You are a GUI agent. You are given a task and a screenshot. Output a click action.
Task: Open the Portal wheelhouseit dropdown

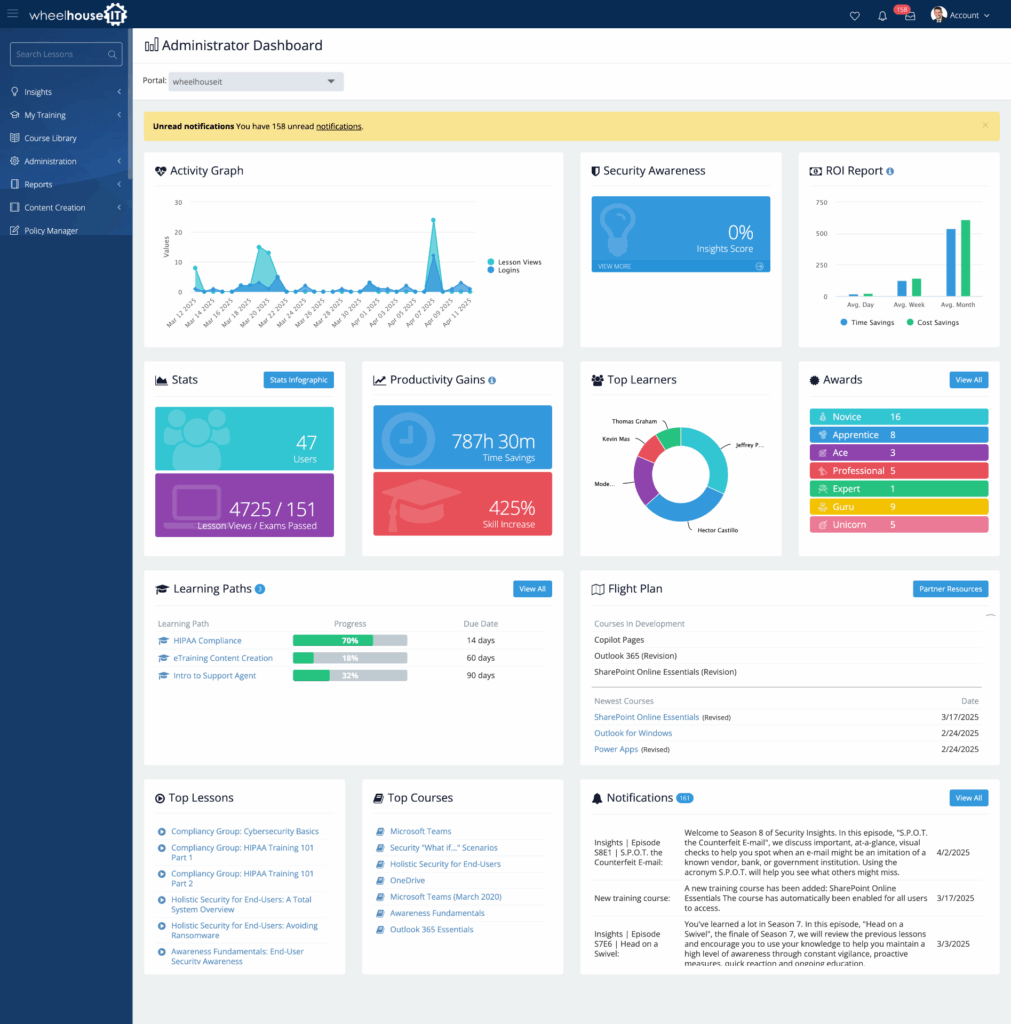coord(256,82)
